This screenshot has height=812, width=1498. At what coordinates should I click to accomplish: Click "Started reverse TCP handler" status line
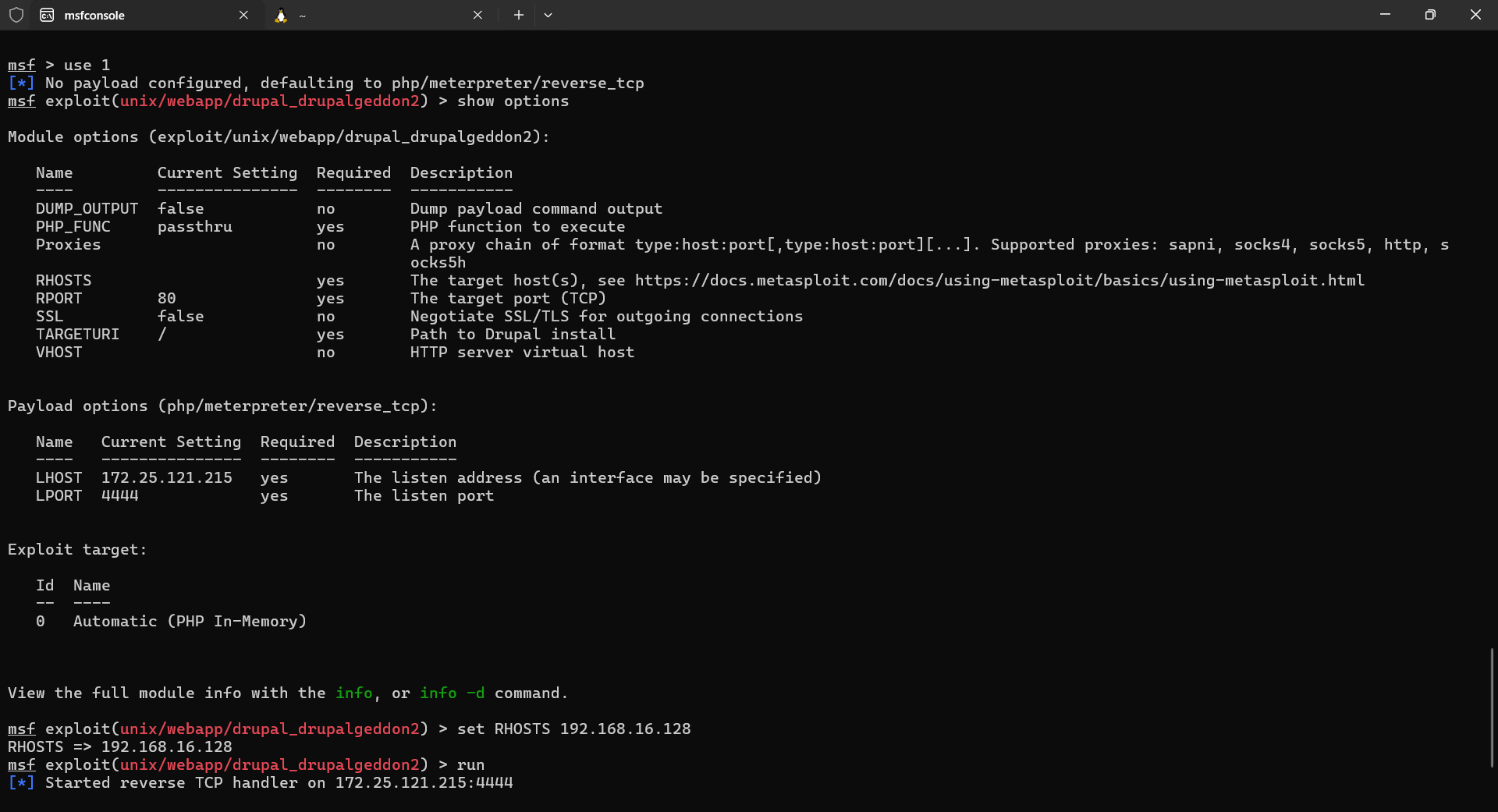[261, 782]
